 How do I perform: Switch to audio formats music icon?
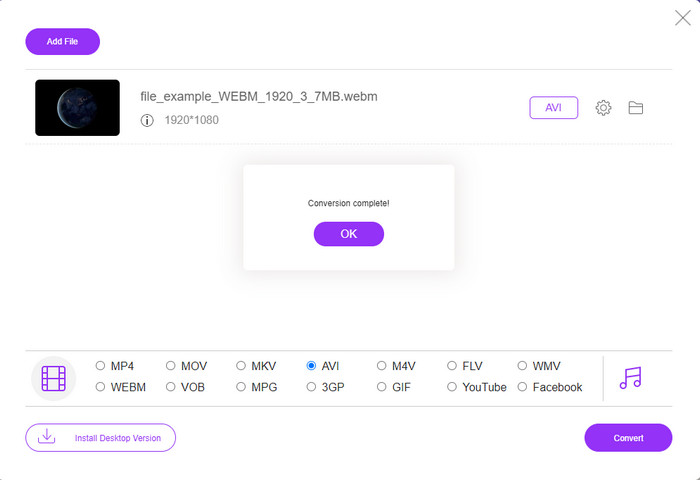[x=630, y=378]
